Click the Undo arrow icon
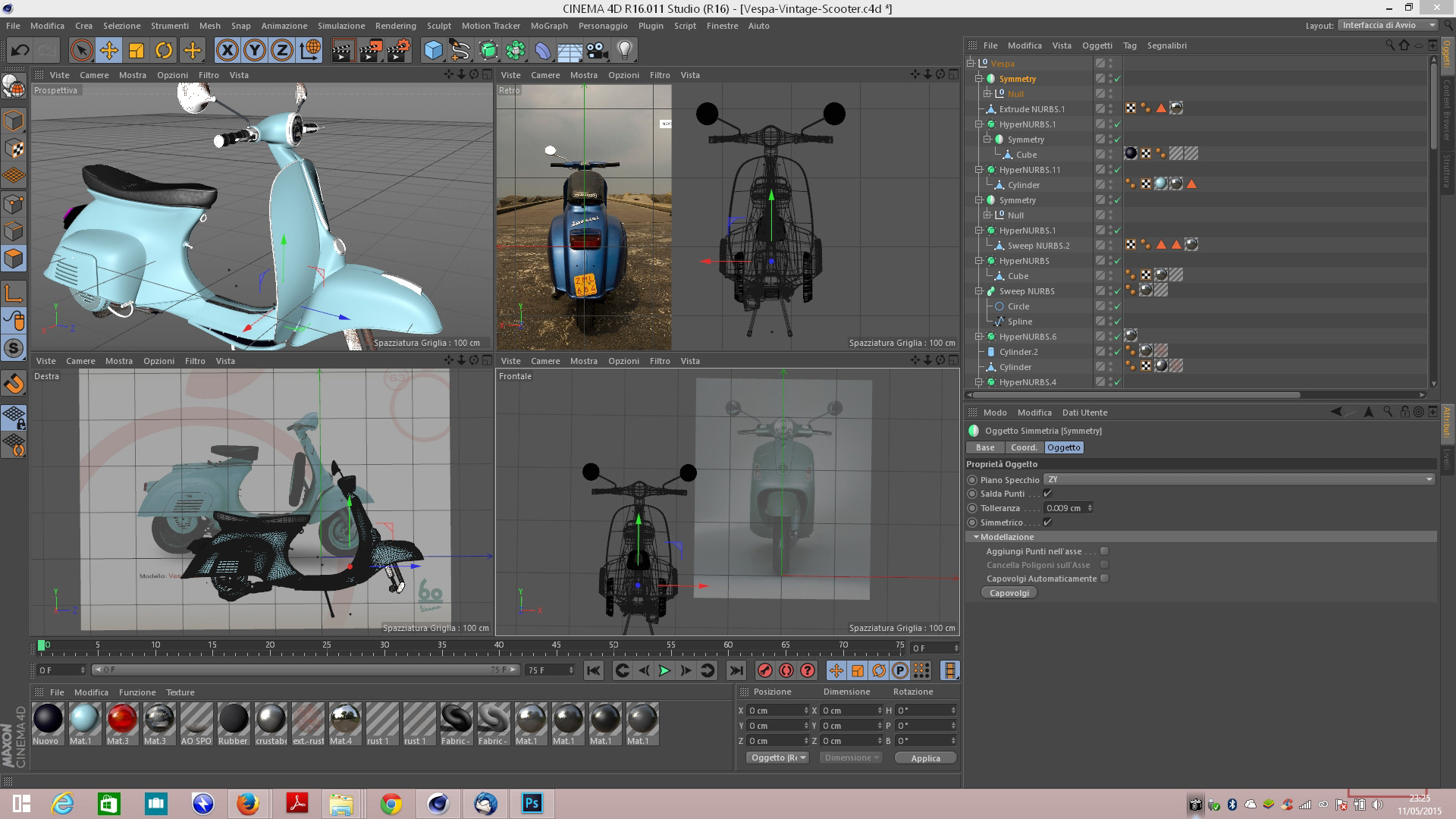Viewport: 1456px width, 819px height. [x=20, y=51]
